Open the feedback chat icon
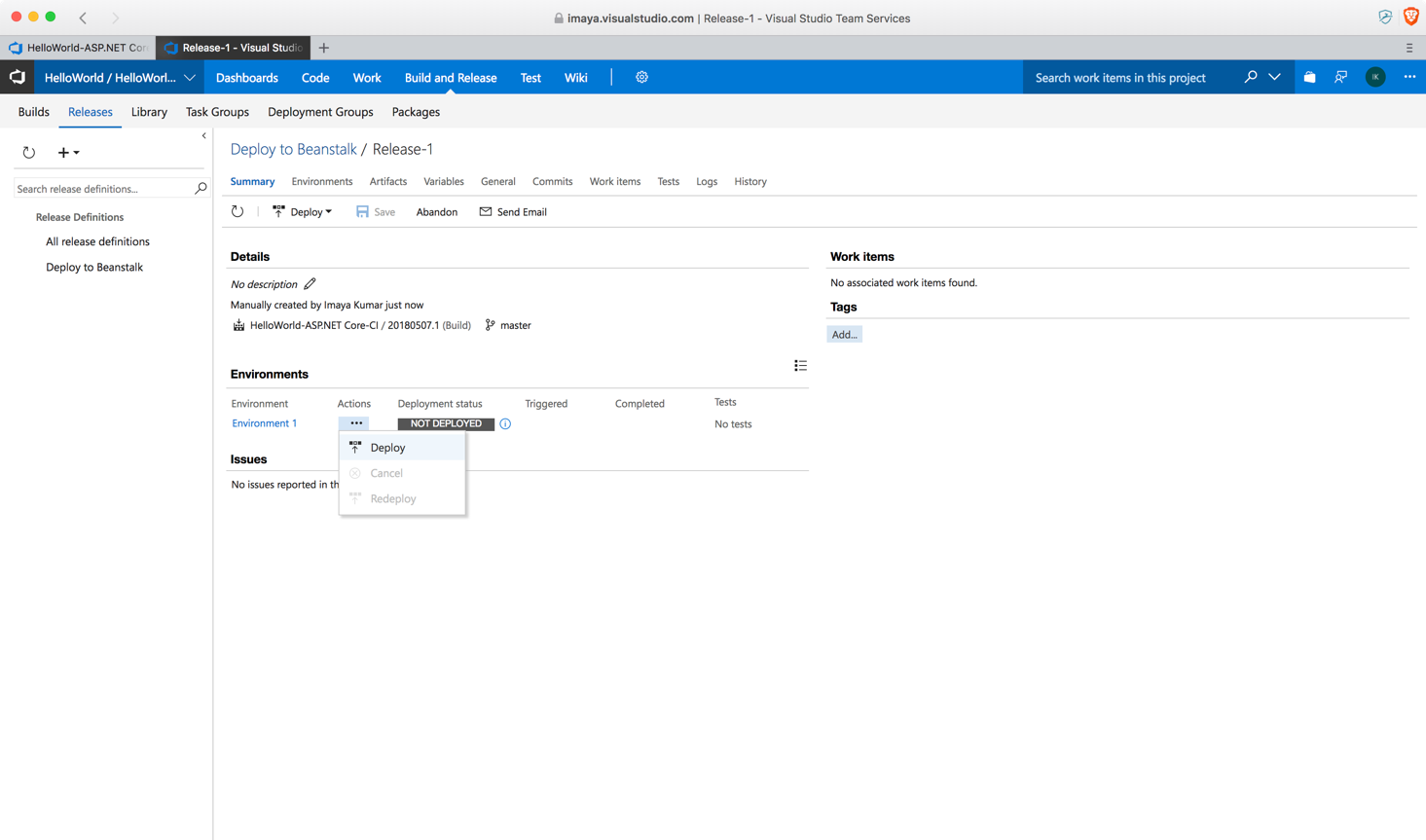This screenshot has height=840, width=1426. (1341, 77)
